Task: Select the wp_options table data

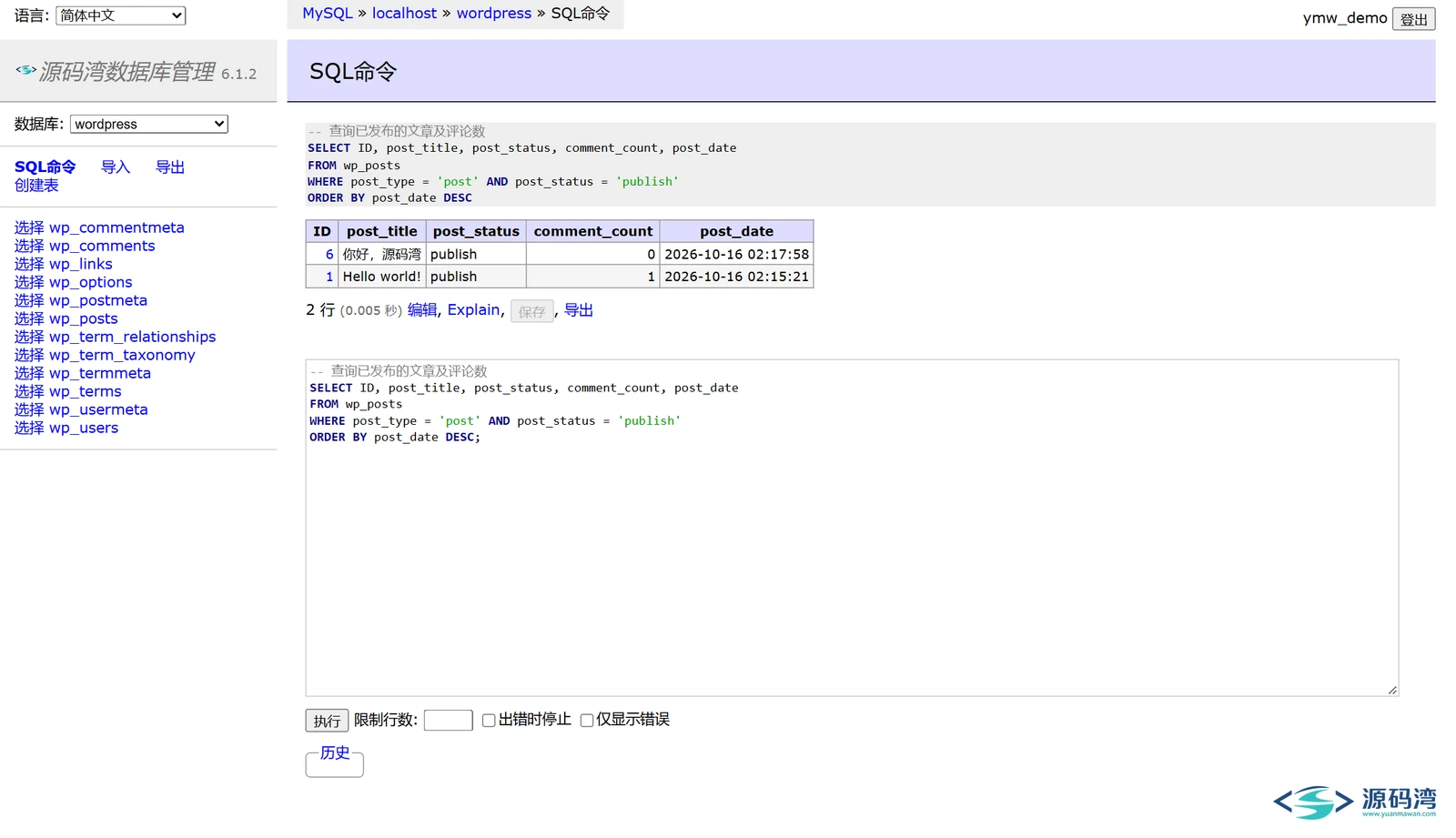Action: point(29,282)
